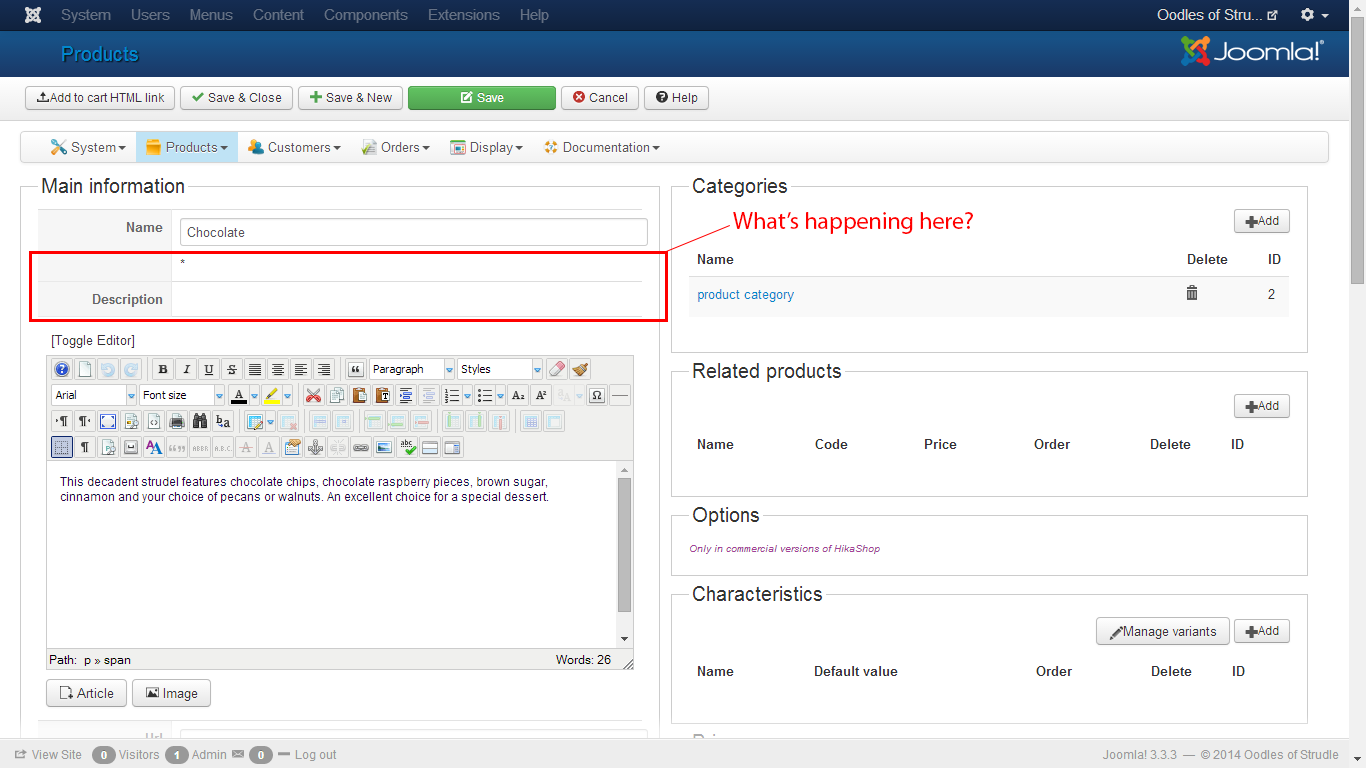Click the Find and Replace icon
This screenshot has width=1366, height=768.
pos(223,421)
